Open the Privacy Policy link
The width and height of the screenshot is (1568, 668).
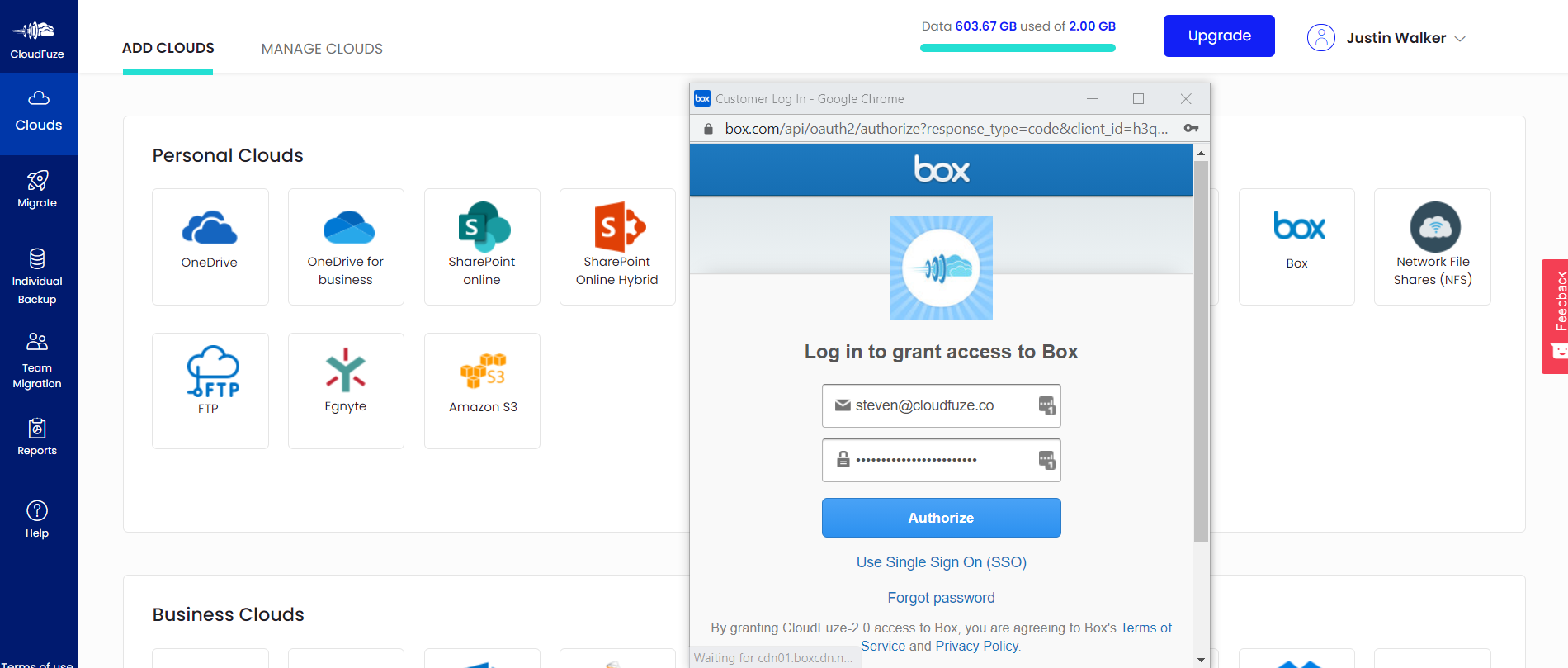coord(977,646)
